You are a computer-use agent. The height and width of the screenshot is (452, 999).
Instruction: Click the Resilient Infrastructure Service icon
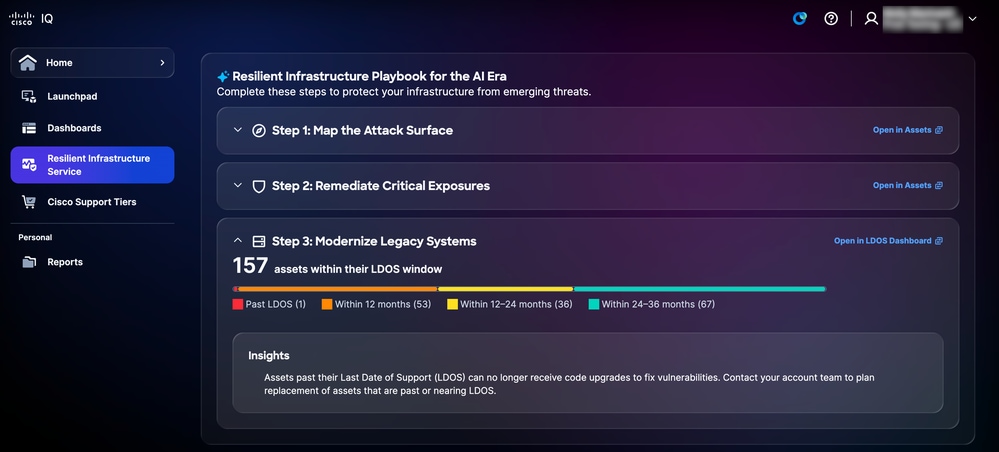point(29,164)
